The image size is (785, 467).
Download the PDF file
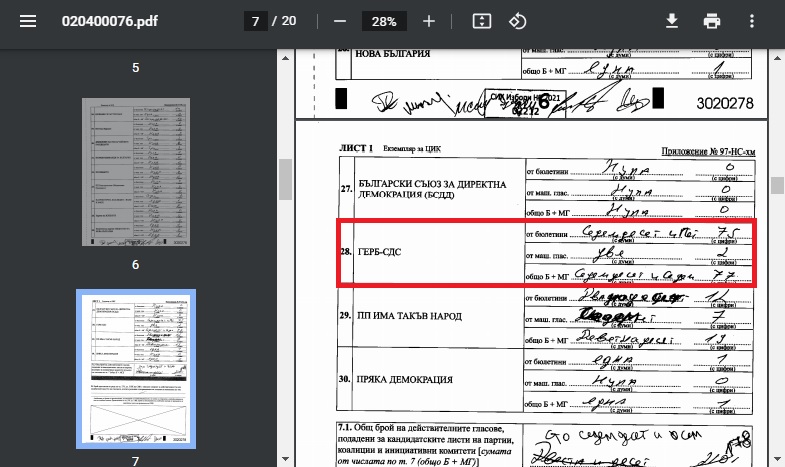click(x=672, y=21)
